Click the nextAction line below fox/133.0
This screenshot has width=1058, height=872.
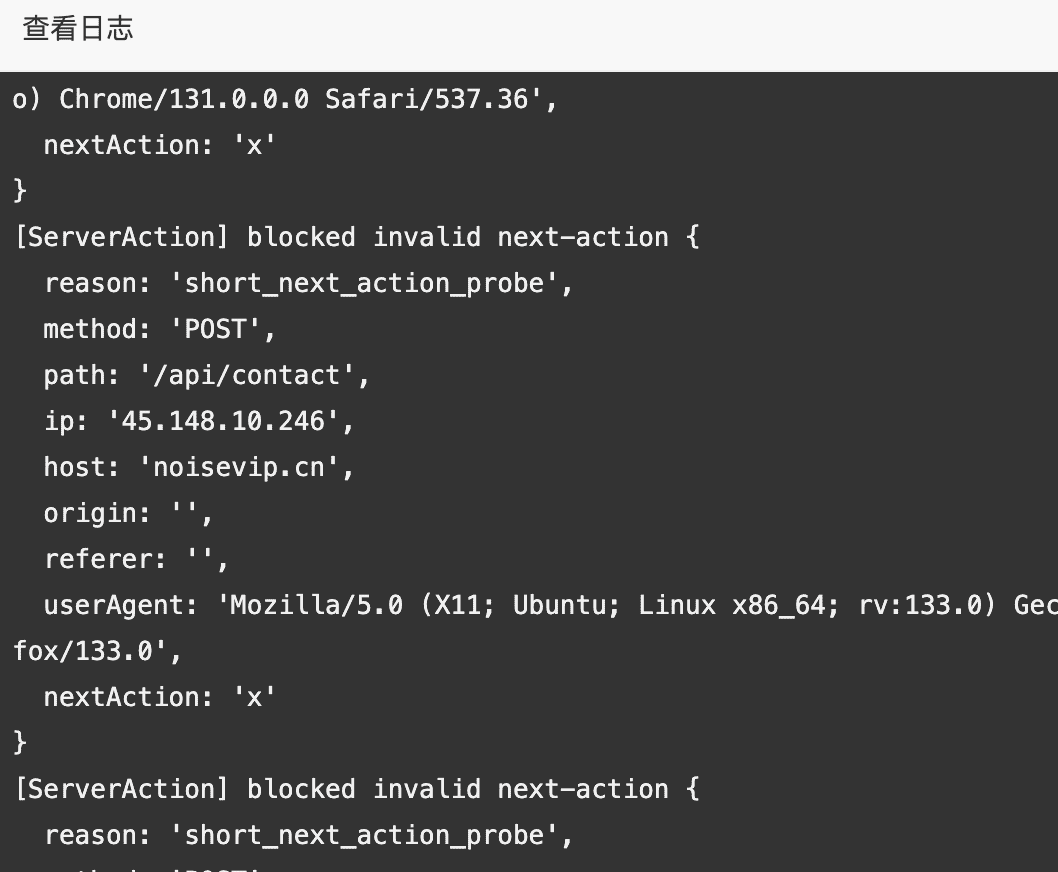(x=159, y=697)
